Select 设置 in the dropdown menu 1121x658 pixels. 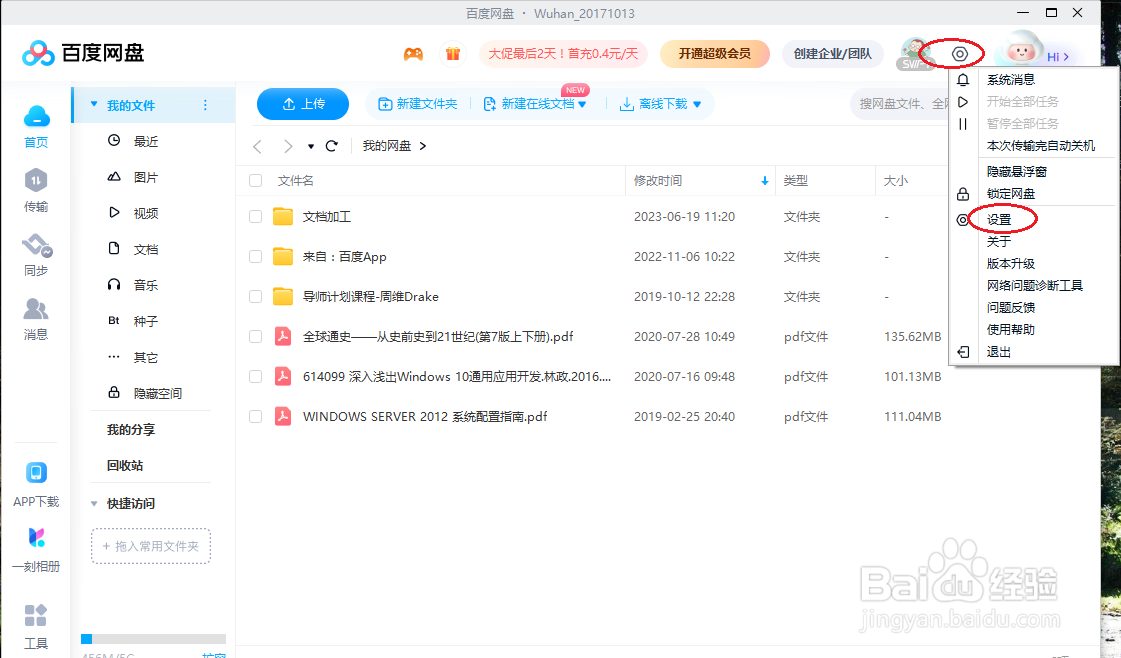point(999,220)
